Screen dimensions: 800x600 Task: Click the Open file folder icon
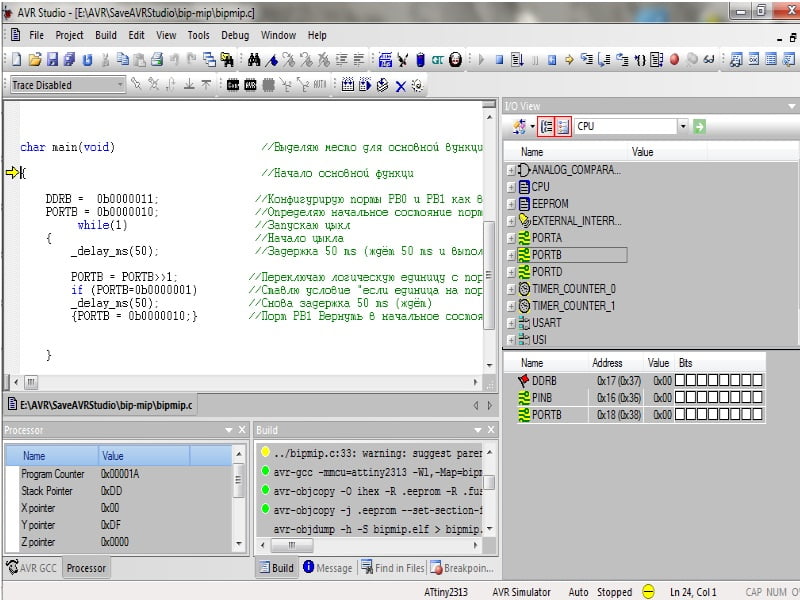pyautogui.click(x=34, y=60)
